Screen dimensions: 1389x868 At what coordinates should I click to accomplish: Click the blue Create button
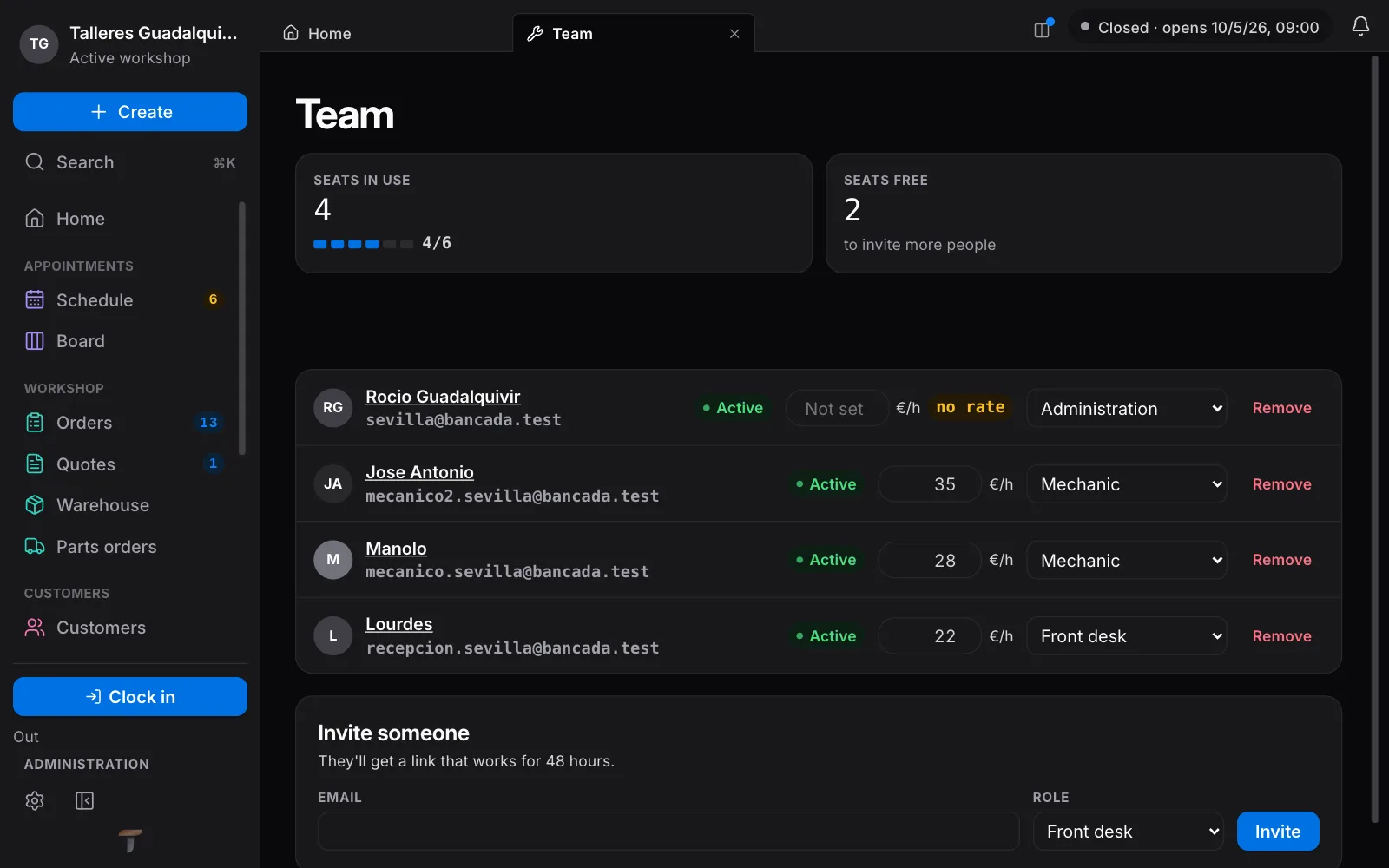click(x=130, y=112)
